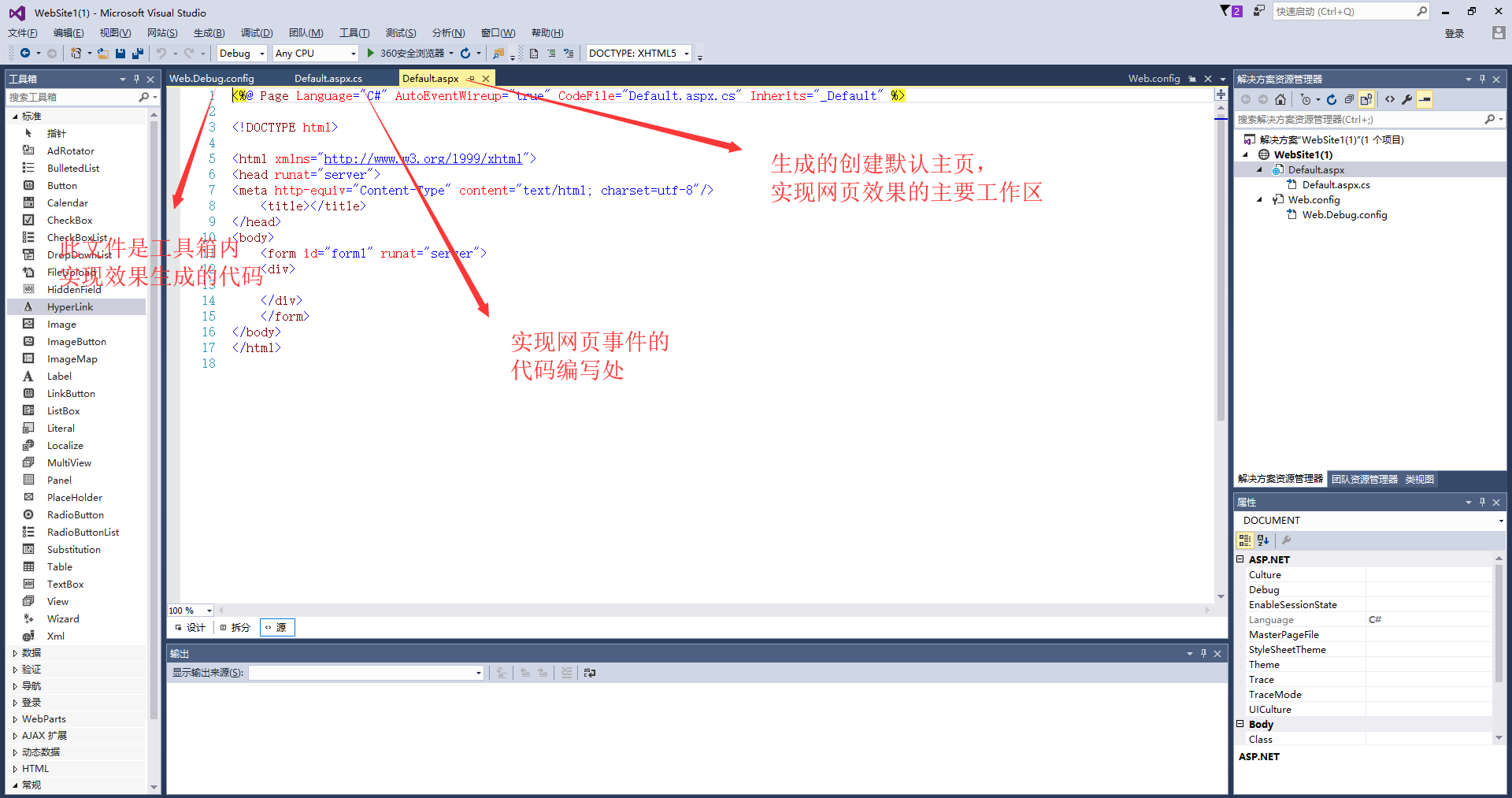Viewport: 1512px width, 798px height.
Task: Click the 拆分 view button
Action: coord(235,627)
